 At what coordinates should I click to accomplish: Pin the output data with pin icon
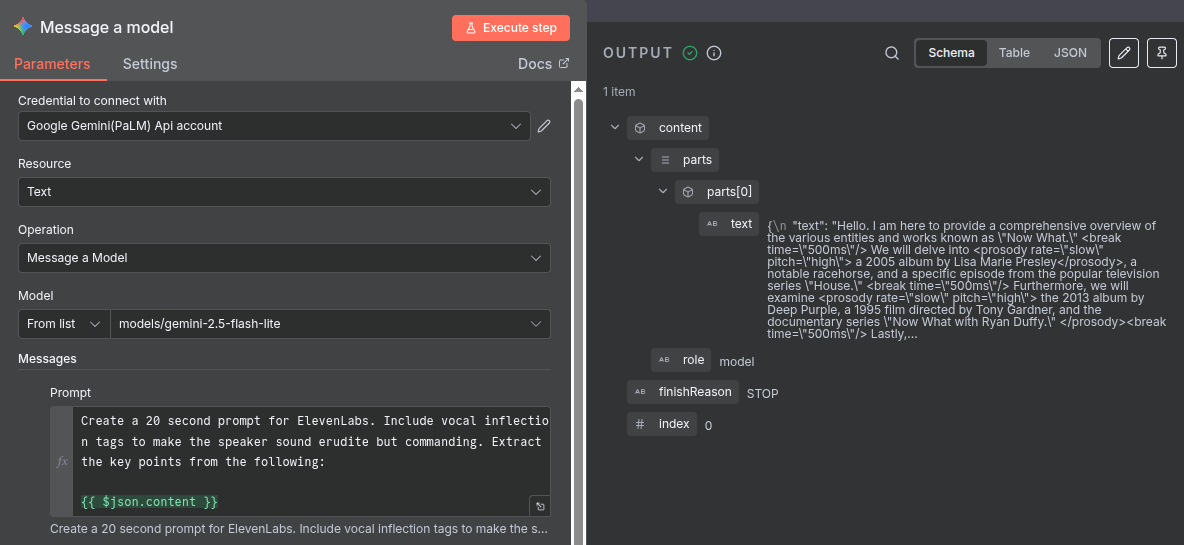[x=1161, y=53]
